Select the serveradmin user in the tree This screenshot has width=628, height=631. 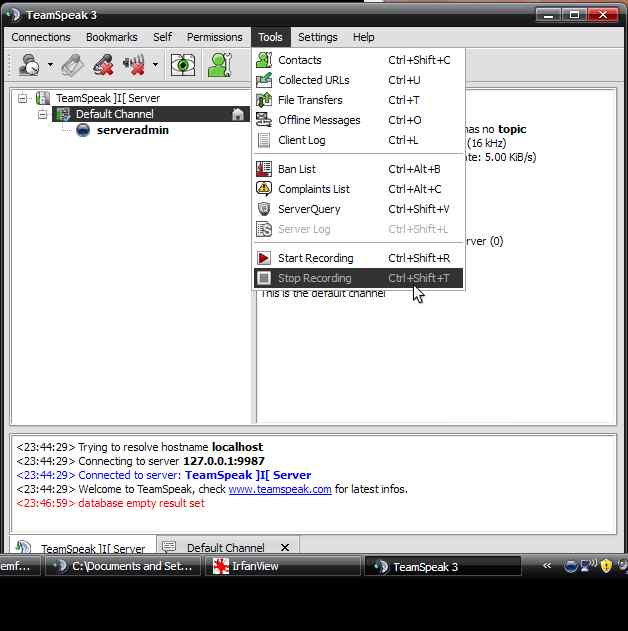132,130
